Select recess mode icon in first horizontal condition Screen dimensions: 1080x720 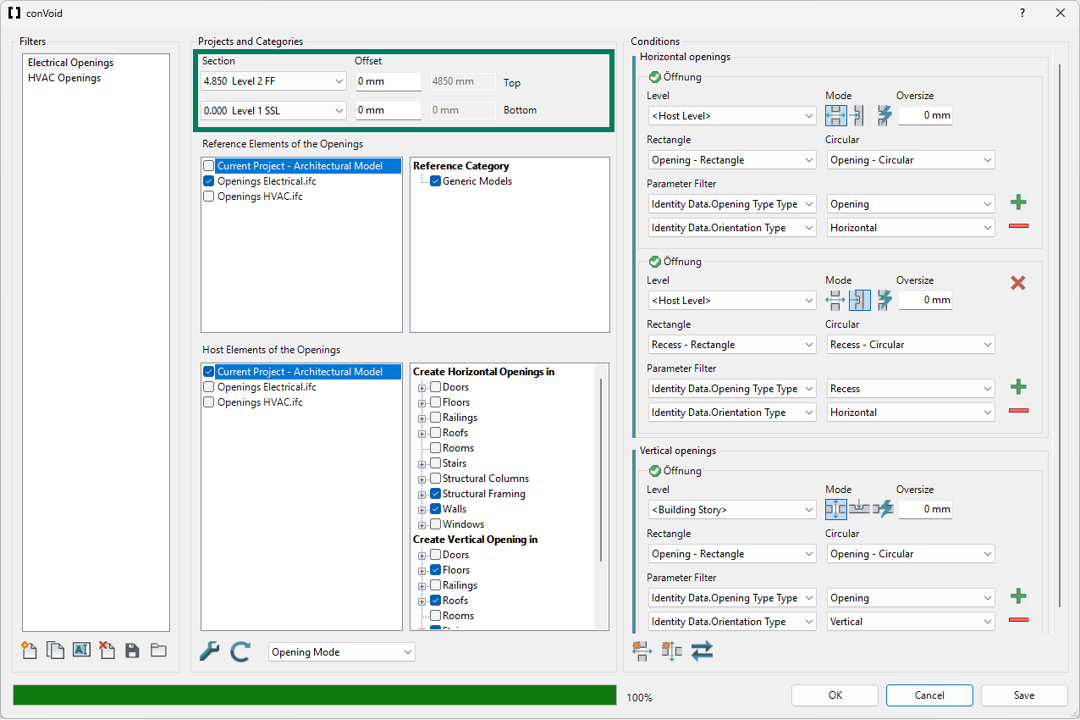click(858, 115)
